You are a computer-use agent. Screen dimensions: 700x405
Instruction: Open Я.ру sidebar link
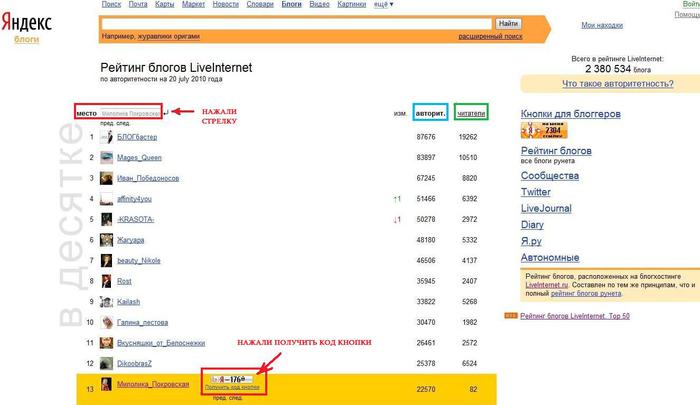click(x=531, y=241)
